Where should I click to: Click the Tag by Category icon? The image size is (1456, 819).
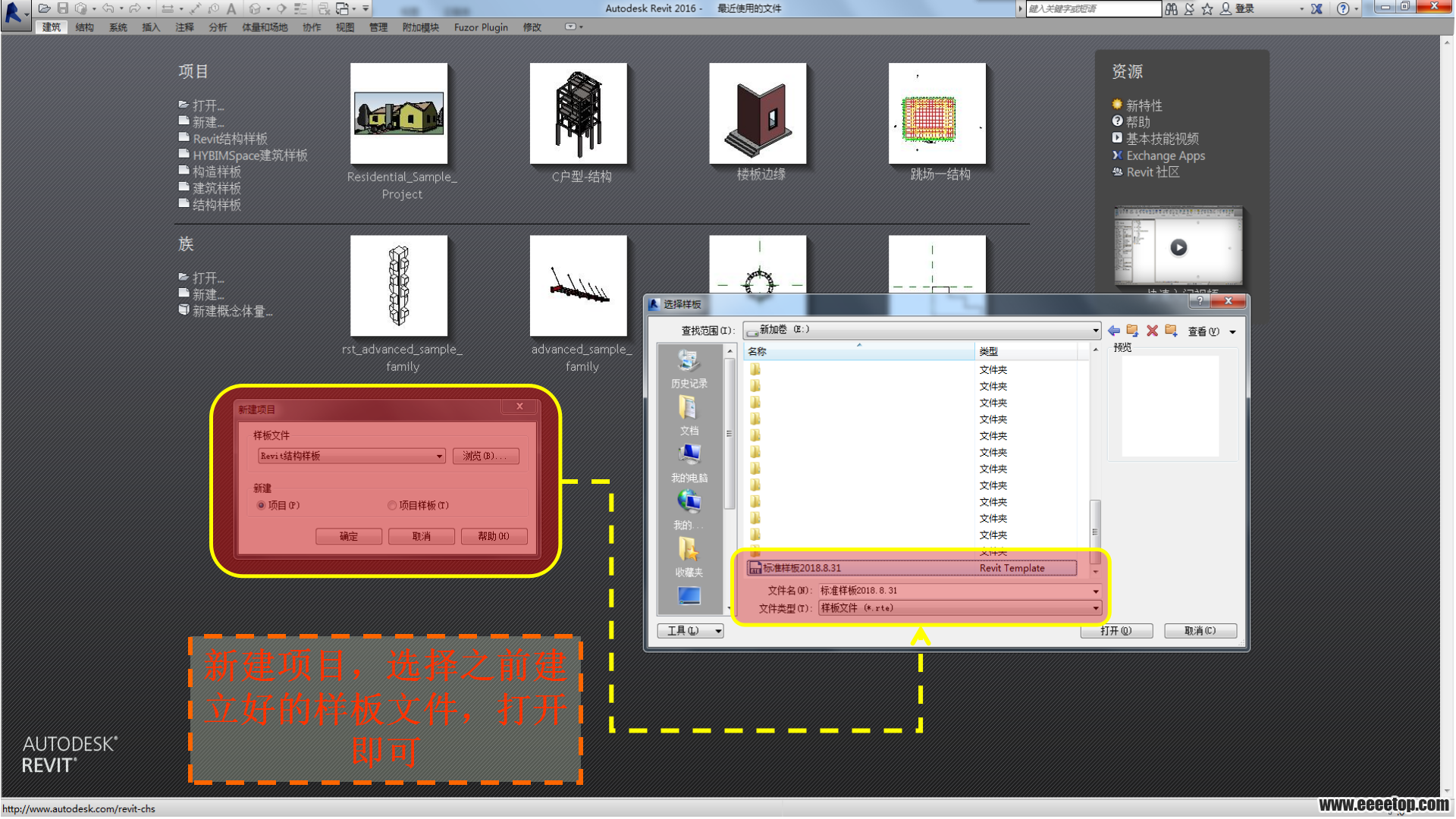[214, 8]
